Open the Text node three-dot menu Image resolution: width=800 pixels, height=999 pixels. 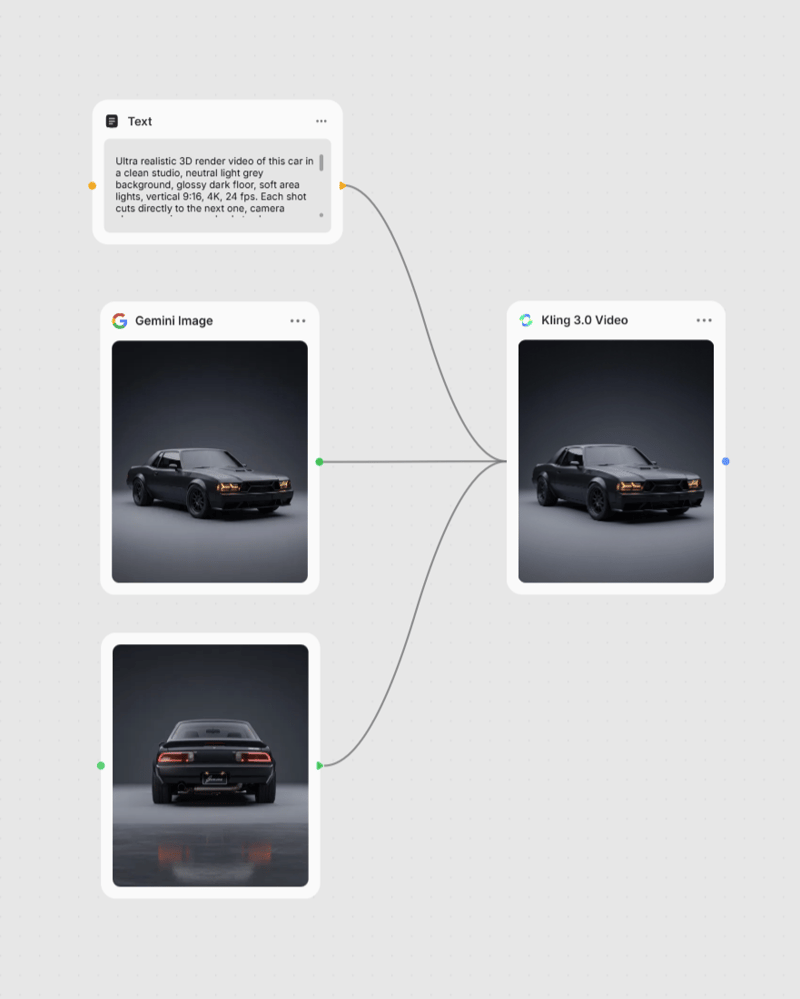pyautogui.click(x=321, y=121)
